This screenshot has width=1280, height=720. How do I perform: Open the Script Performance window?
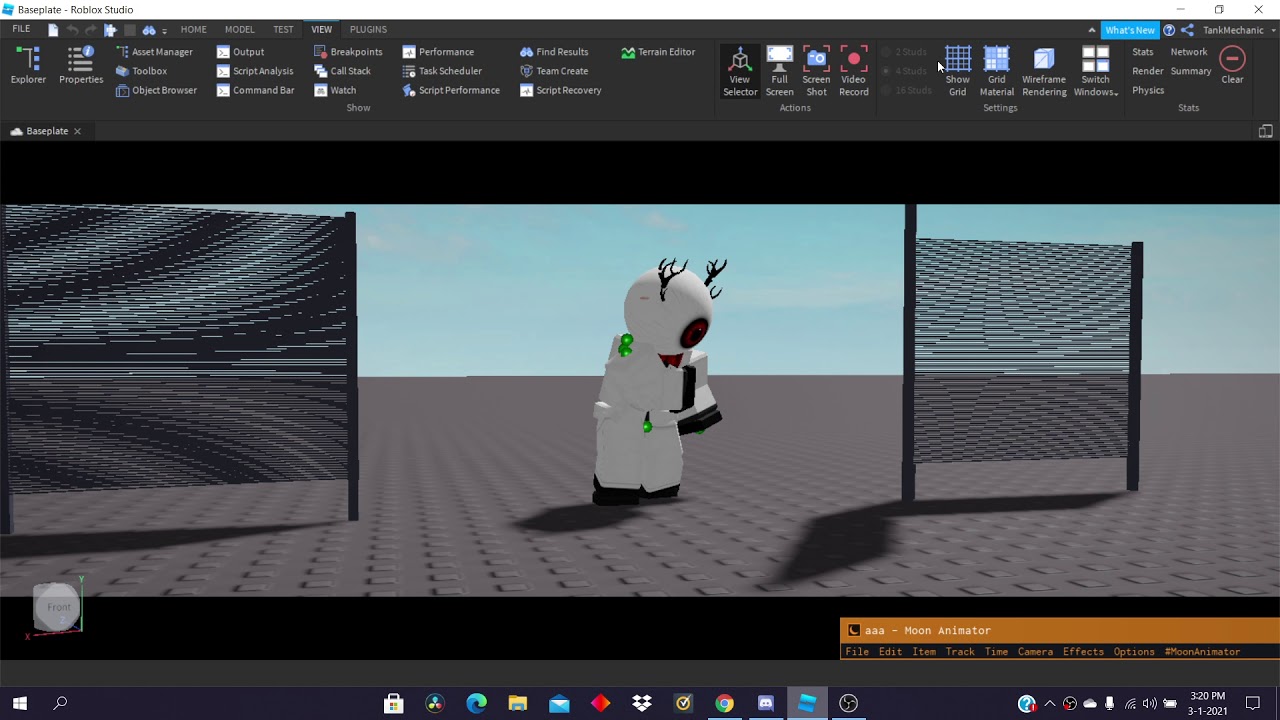pos(451,90)
